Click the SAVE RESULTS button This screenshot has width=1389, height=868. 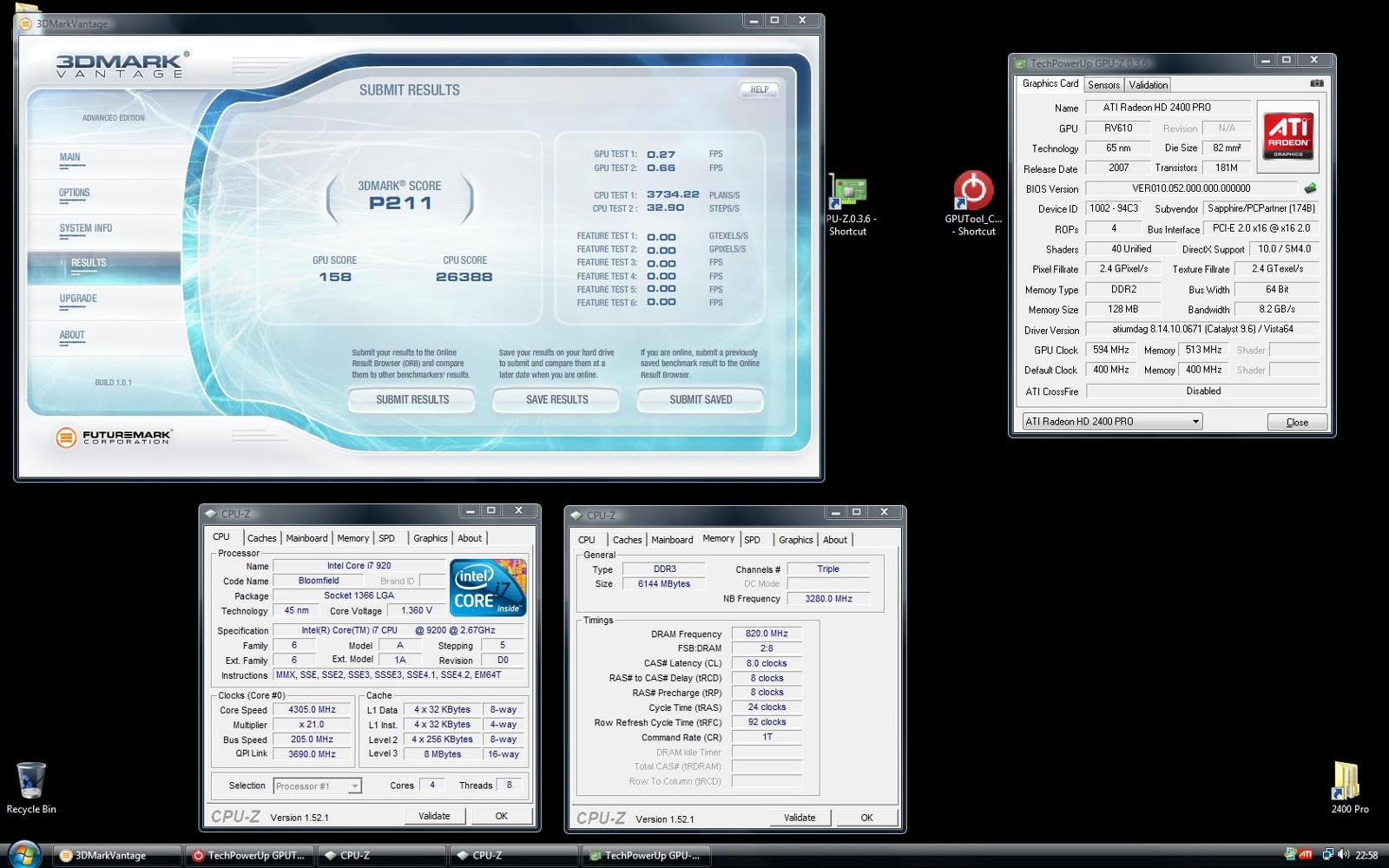[x=556, y=400]
